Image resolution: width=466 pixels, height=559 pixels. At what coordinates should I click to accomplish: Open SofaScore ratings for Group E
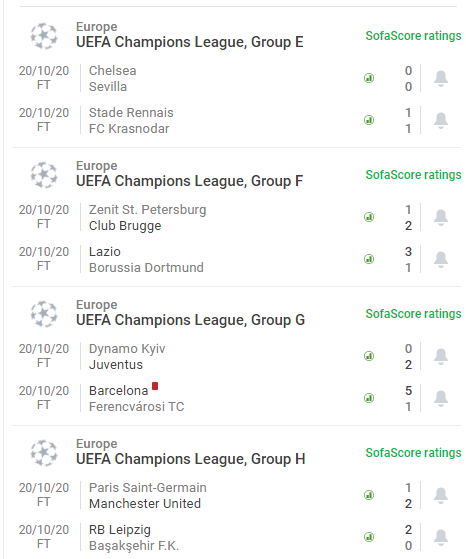[413, 36]
